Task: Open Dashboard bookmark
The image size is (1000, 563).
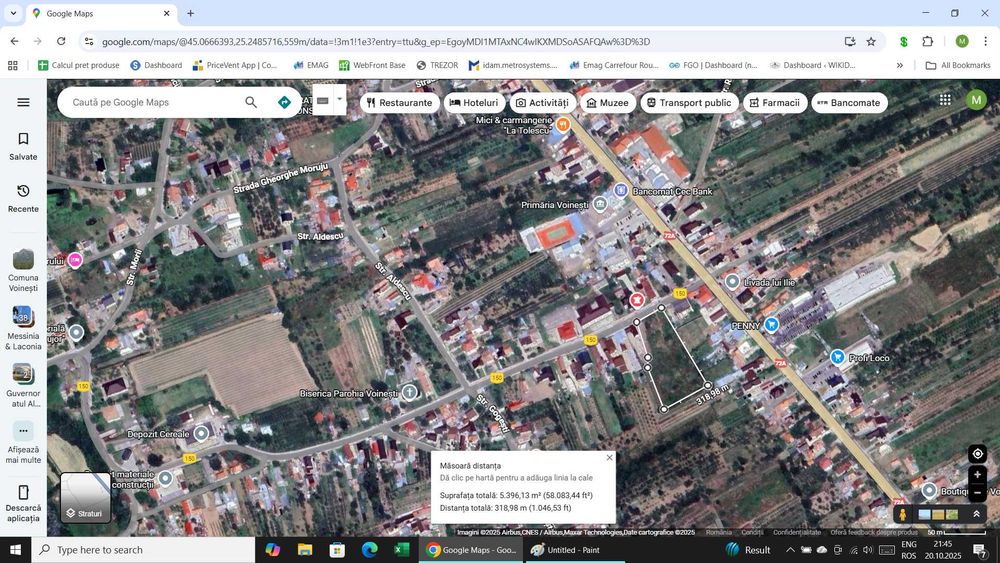Action: (x=156, y=65)
